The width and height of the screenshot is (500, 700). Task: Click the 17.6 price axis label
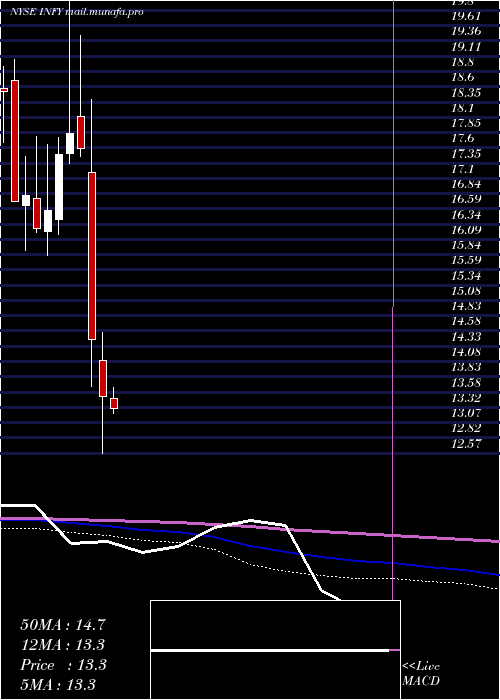coord(462,138)
